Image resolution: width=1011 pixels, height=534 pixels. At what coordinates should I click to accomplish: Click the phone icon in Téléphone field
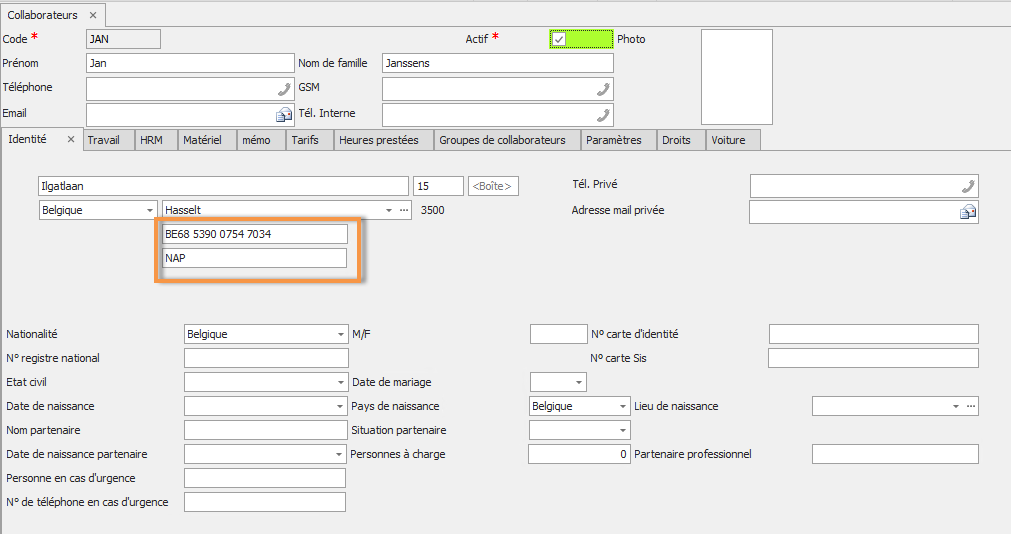pyautogui.click(x=284, y=89)
